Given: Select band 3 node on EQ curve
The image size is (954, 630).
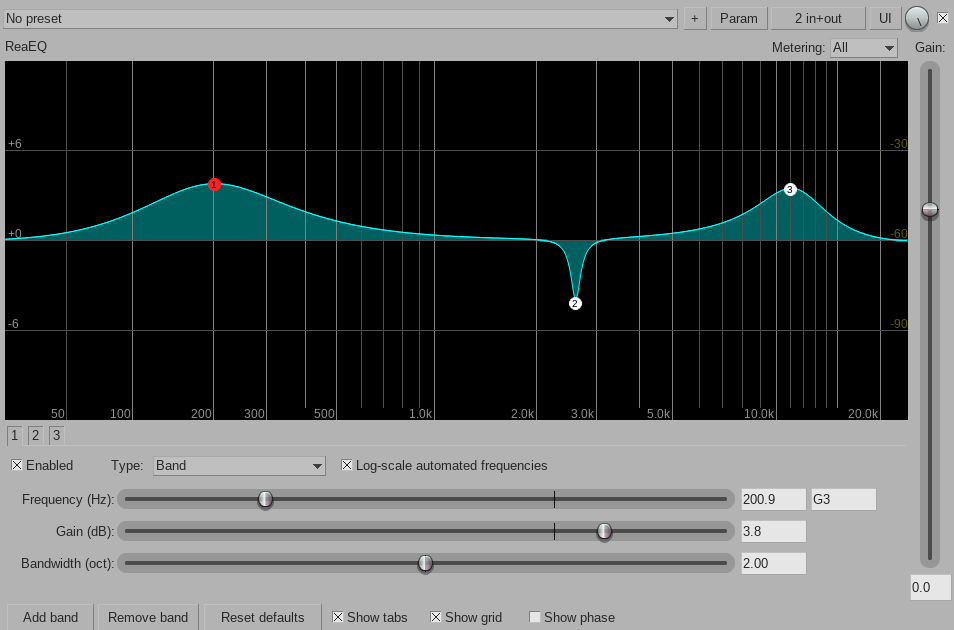Looking at the screenshot, I should click(x=790, y=189).
